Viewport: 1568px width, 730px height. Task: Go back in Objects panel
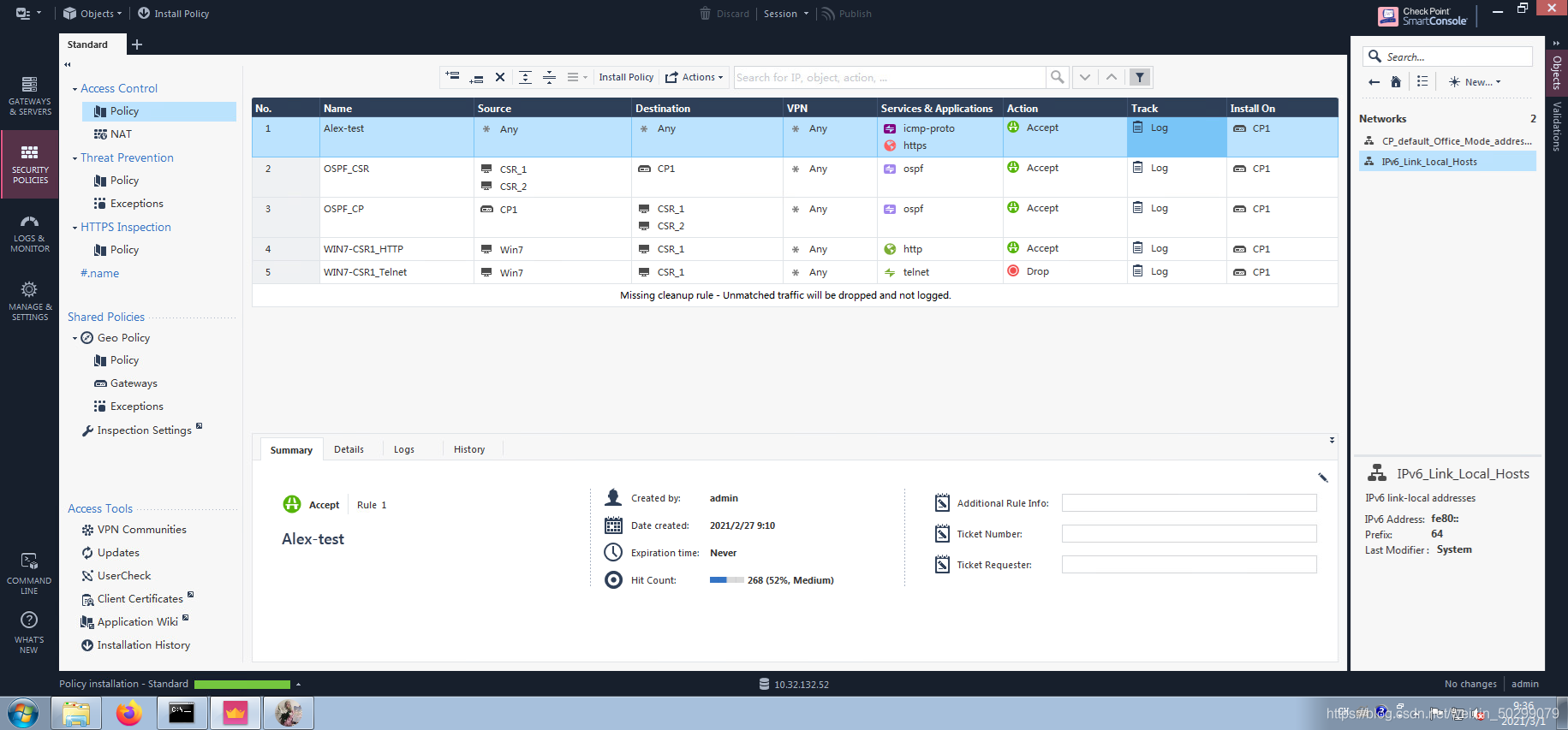coord(1374,82)
